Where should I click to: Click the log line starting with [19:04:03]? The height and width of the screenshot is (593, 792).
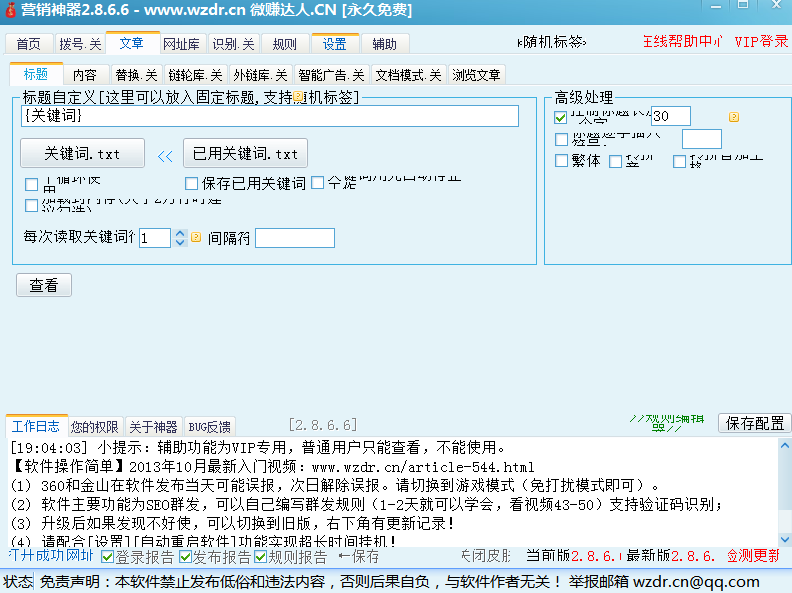coord(258,448)
